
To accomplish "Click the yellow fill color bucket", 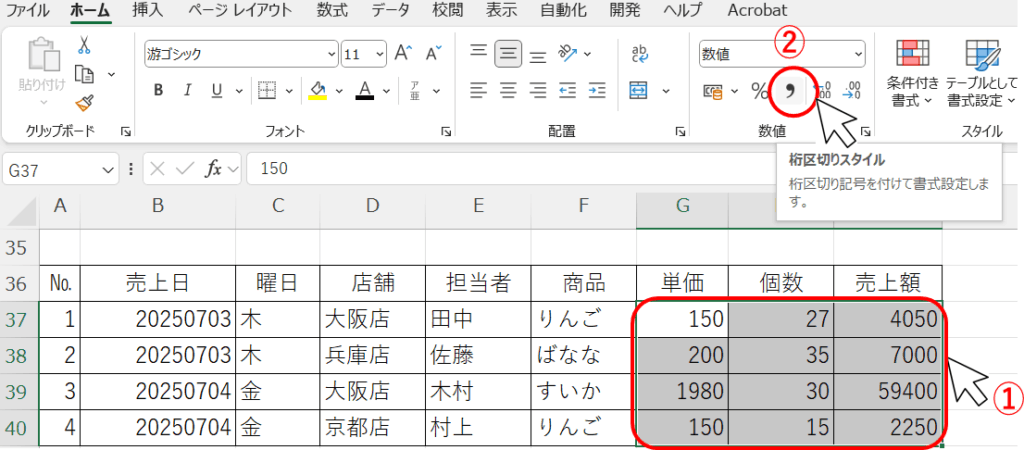I will click(x=318, y=91).
